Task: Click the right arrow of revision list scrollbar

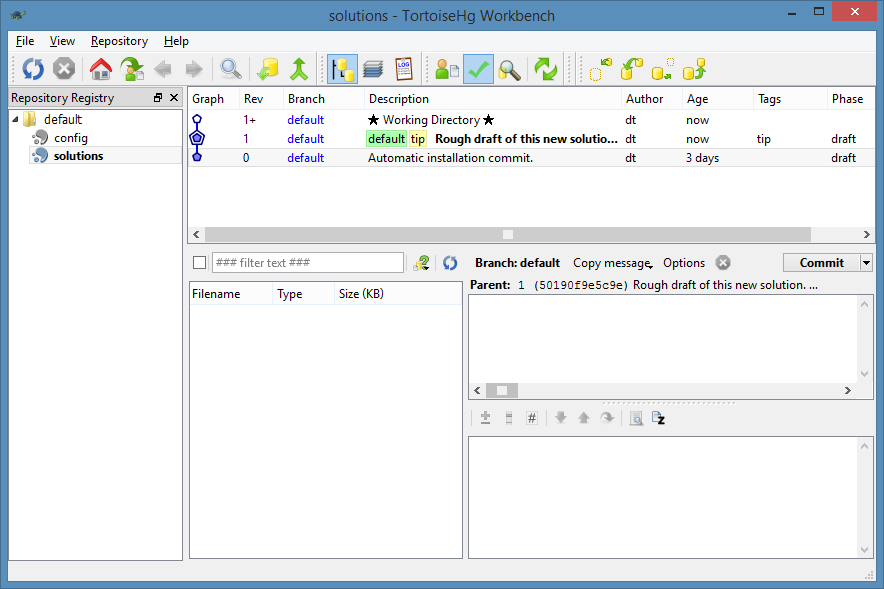Action: [867, 234]
